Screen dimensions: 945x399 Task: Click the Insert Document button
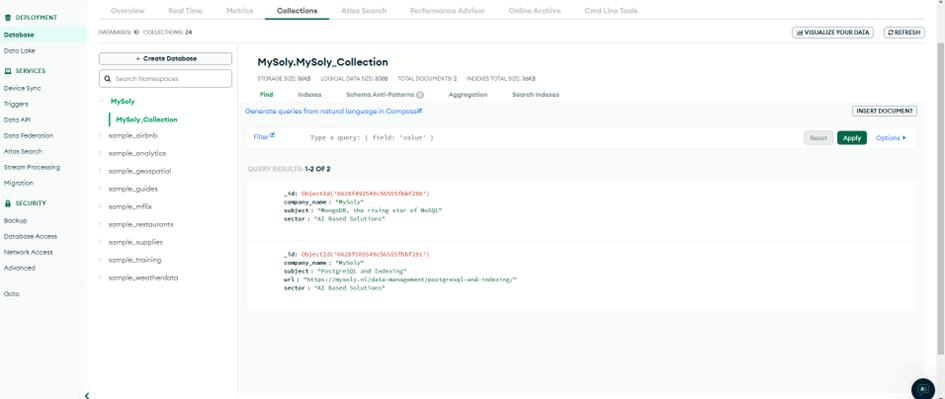tap(885, 111)
